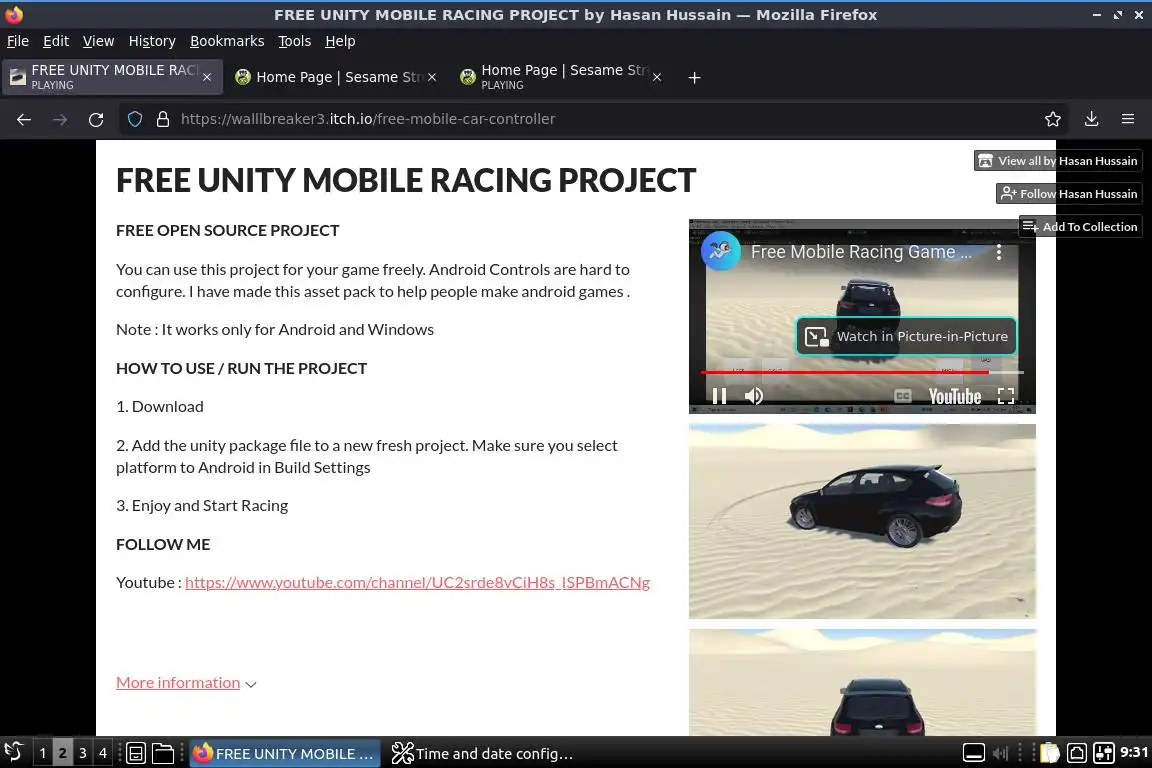Open the View menu
Viewport: 1152px width, 768px height.
click(98, 41)
